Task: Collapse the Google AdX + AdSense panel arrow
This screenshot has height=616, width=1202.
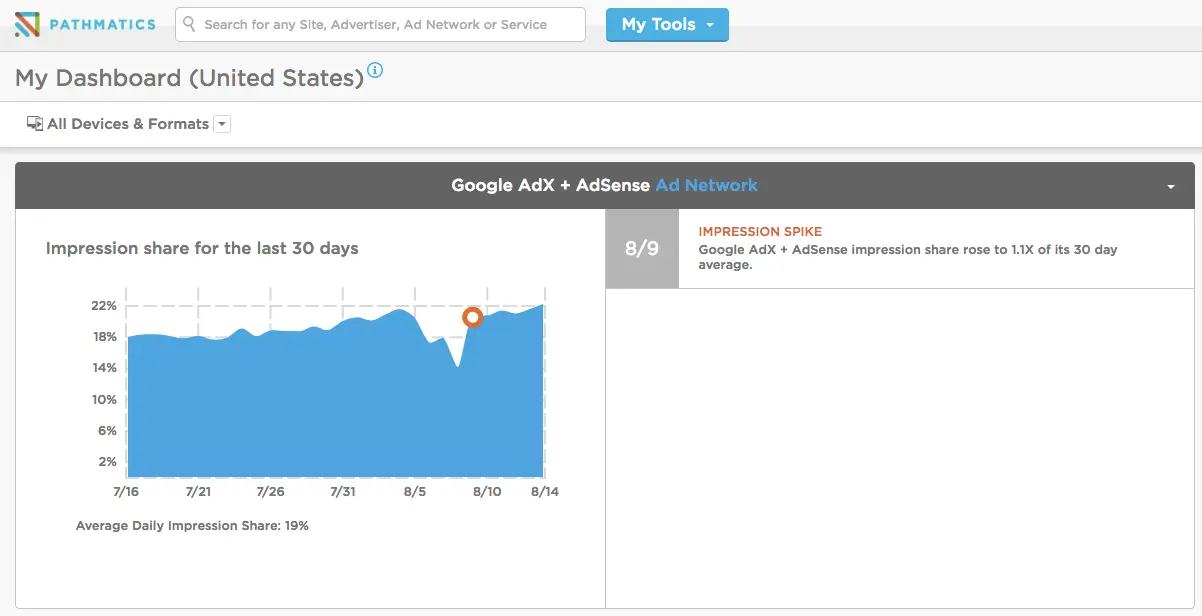Action: click(1171, 186)
